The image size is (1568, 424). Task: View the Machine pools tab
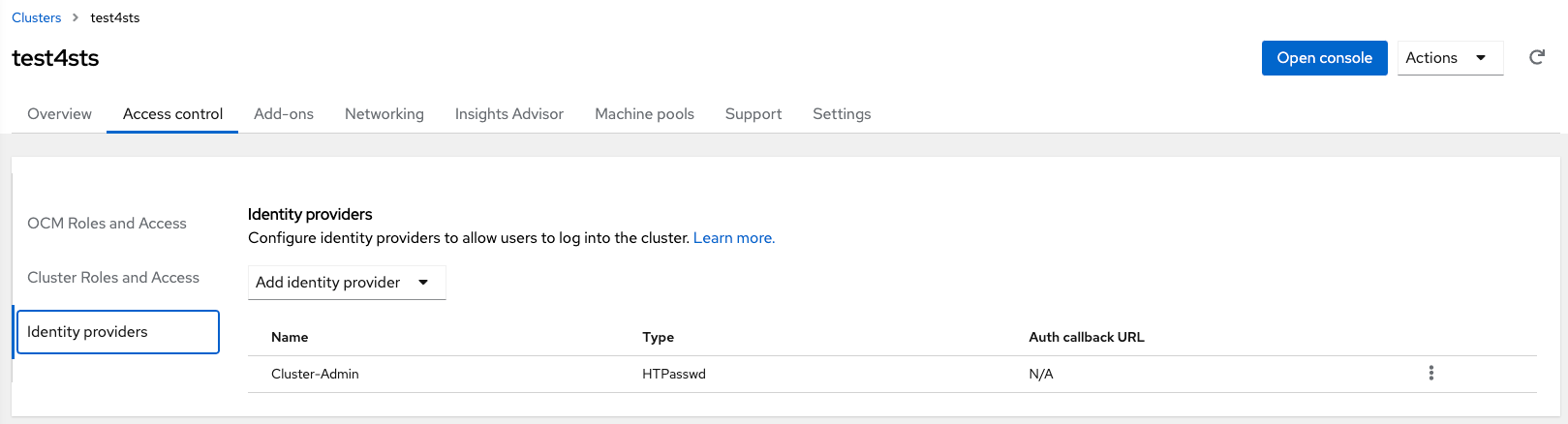click(x=644, y=114)
